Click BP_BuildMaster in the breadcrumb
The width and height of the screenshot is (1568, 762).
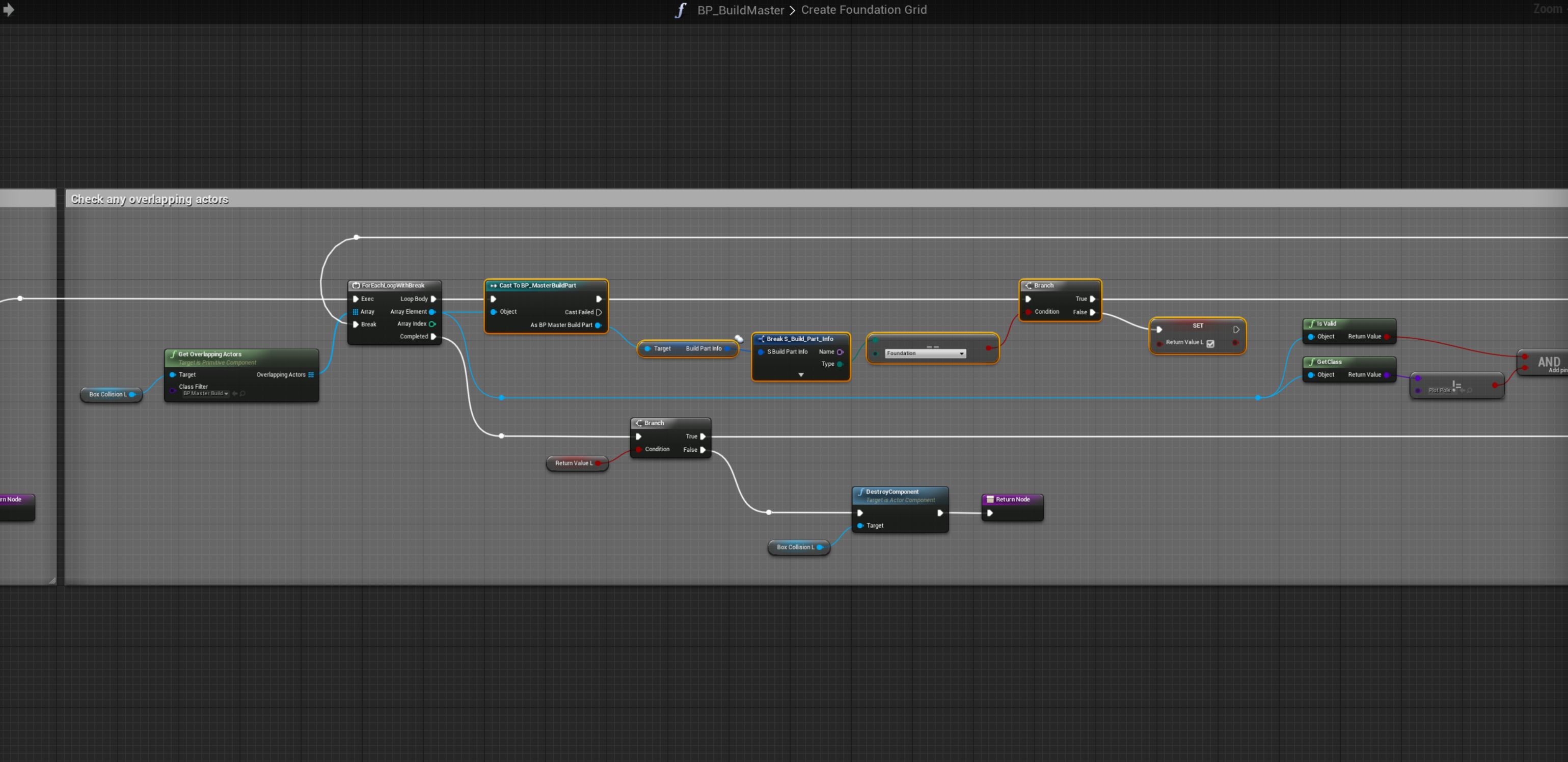[740, 10]
